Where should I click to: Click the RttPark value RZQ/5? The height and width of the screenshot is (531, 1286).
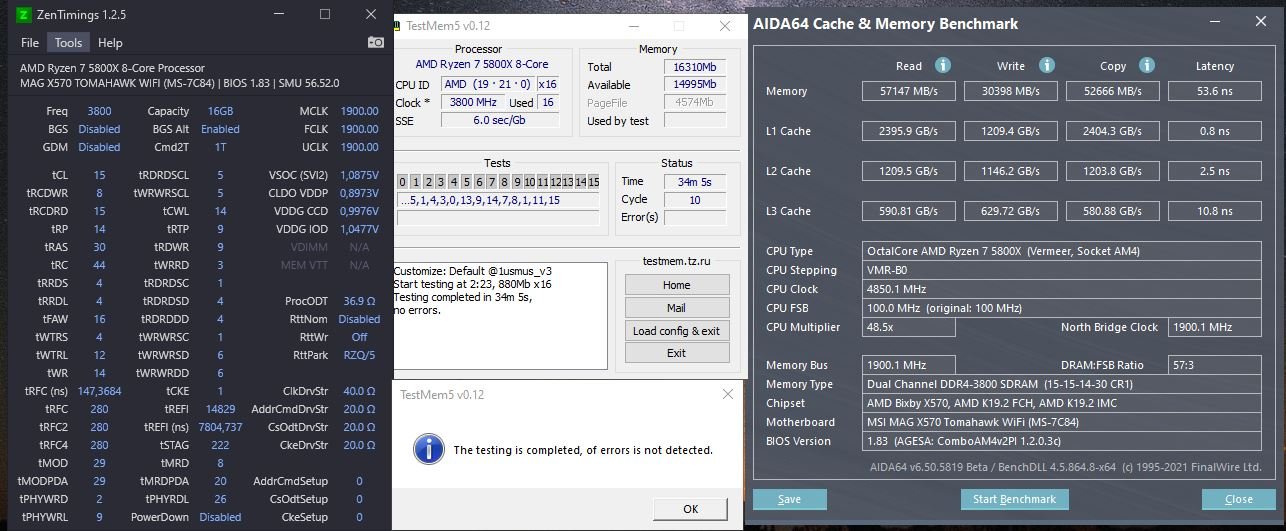(359, 355)
